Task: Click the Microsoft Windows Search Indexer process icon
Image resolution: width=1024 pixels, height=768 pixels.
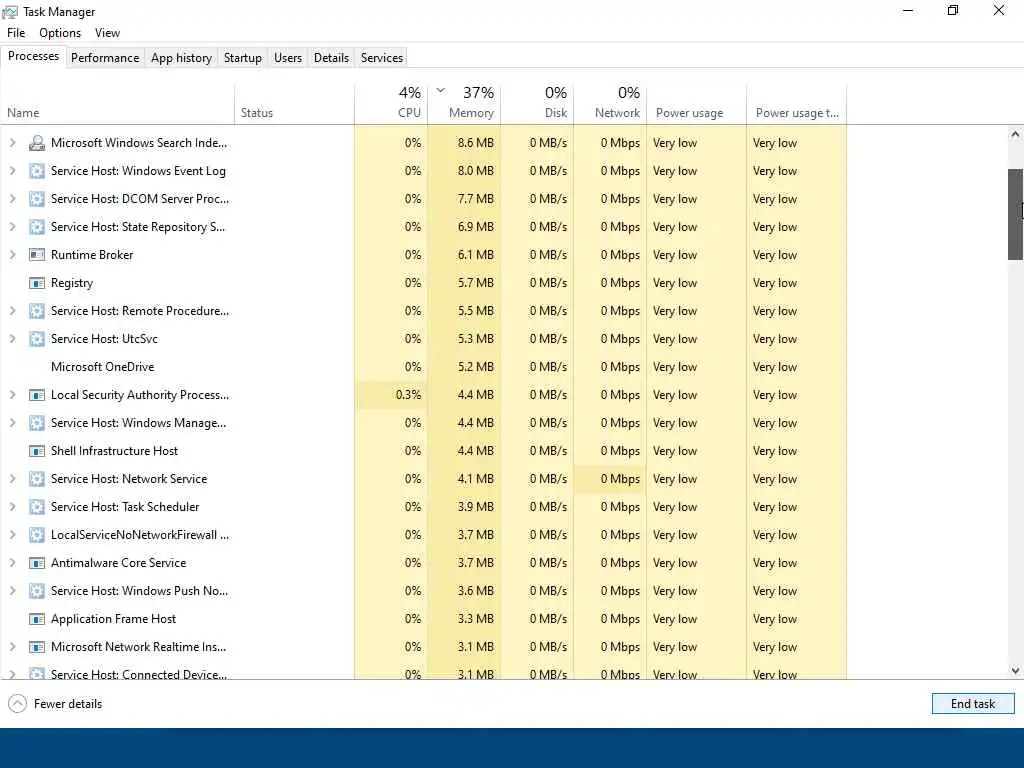Action: coord(37,143)
